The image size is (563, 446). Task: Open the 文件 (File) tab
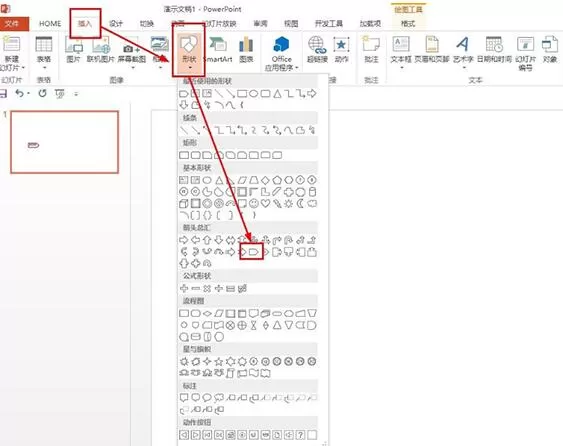pyautogui.click(x=11, y=24)
